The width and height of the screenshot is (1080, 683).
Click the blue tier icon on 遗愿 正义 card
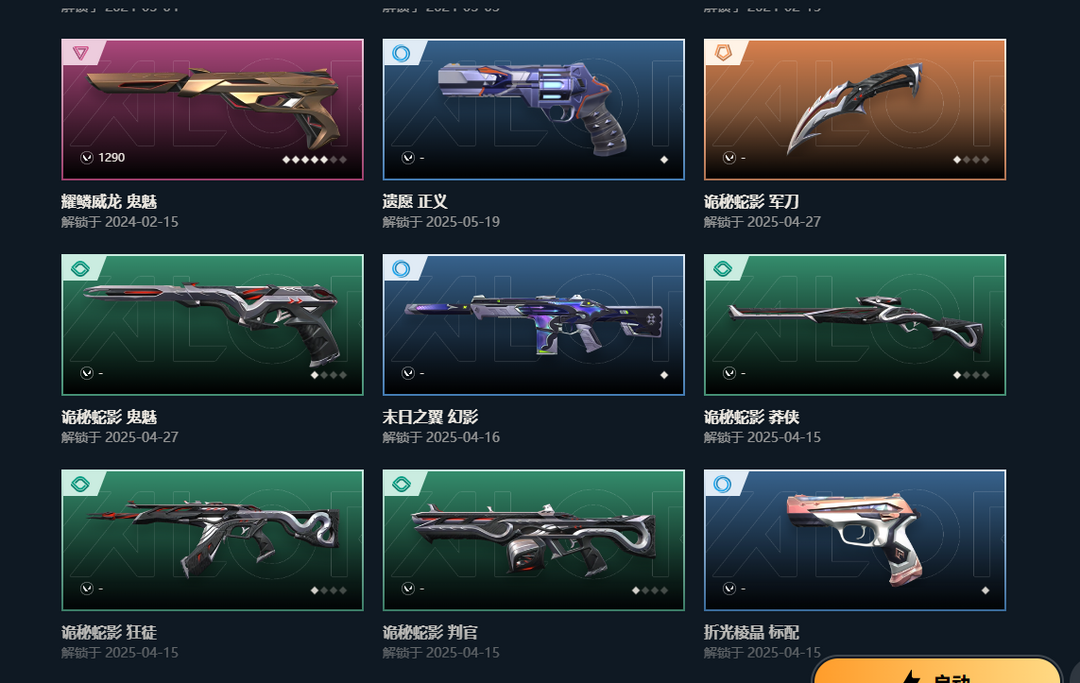click(x=401, y=53)
